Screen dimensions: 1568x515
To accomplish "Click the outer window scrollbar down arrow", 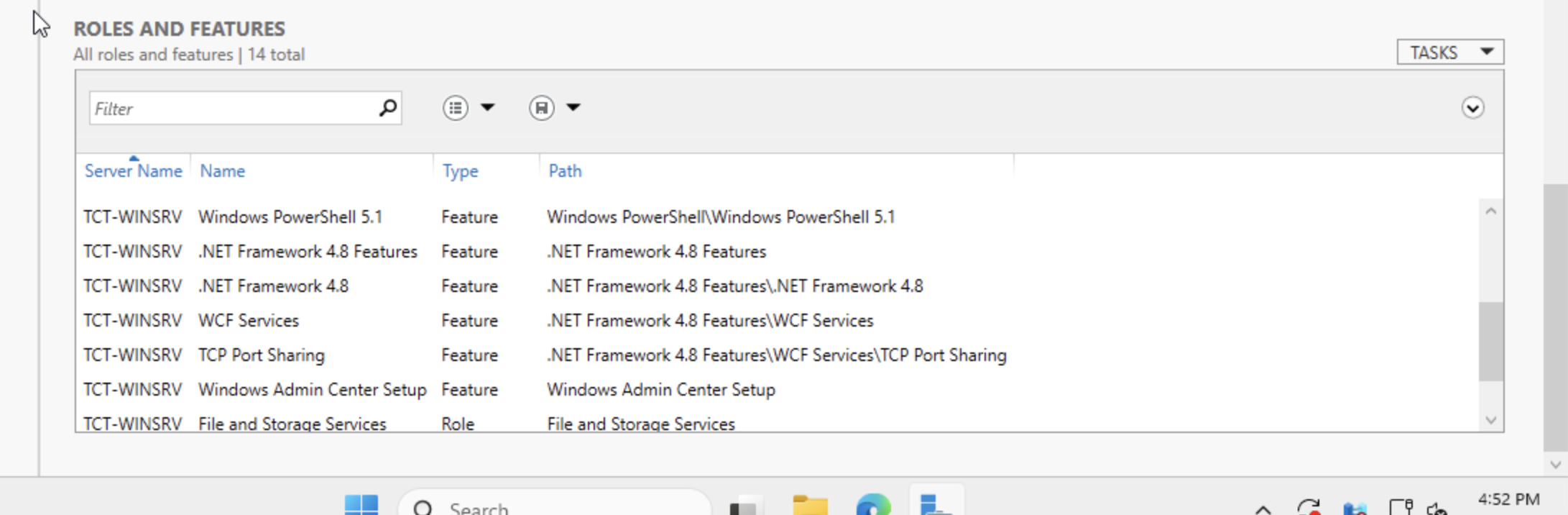I will pyautogui.click(x=1556, y=465).
